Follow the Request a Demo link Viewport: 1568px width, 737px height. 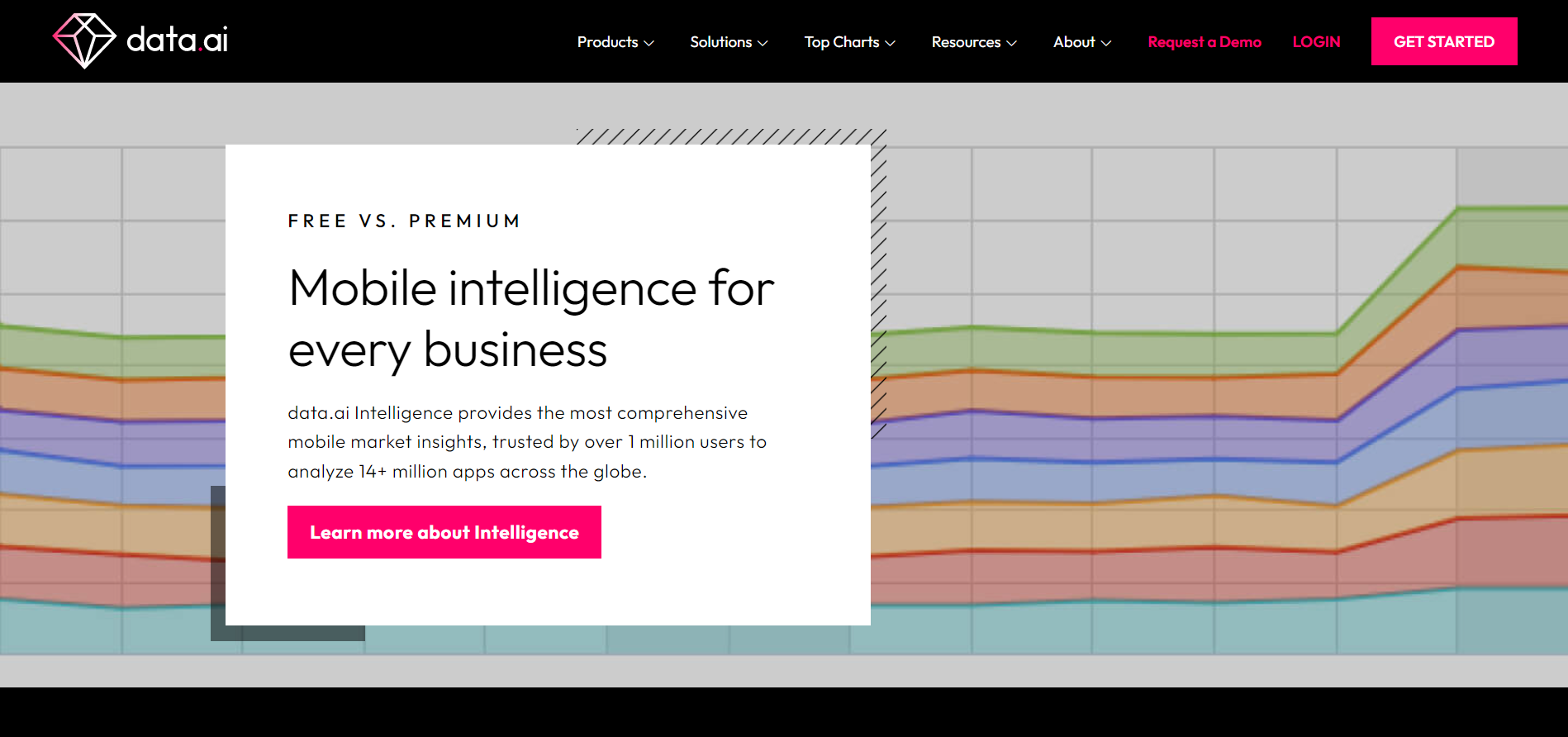[1205, 42]
